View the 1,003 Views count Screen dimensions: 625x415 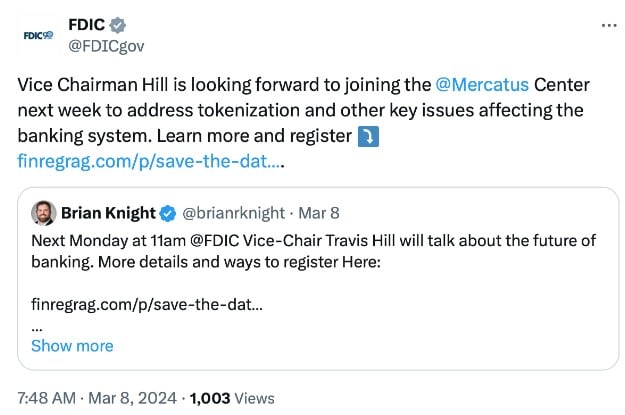coord(231,398)
